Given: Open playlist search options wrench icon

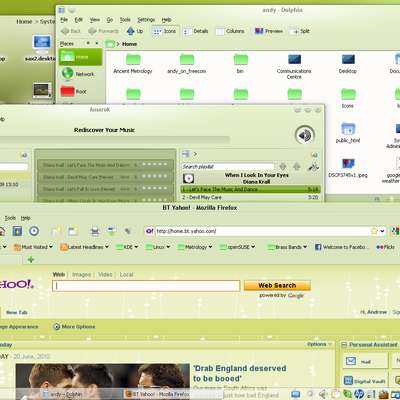Looking at the screenshot, I should [313, 166].
